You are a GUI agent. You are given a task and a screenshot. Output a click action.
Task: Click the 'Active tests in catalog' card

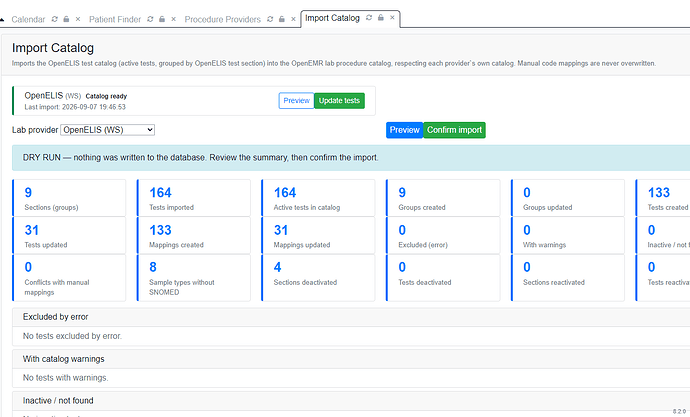(318, 198)
